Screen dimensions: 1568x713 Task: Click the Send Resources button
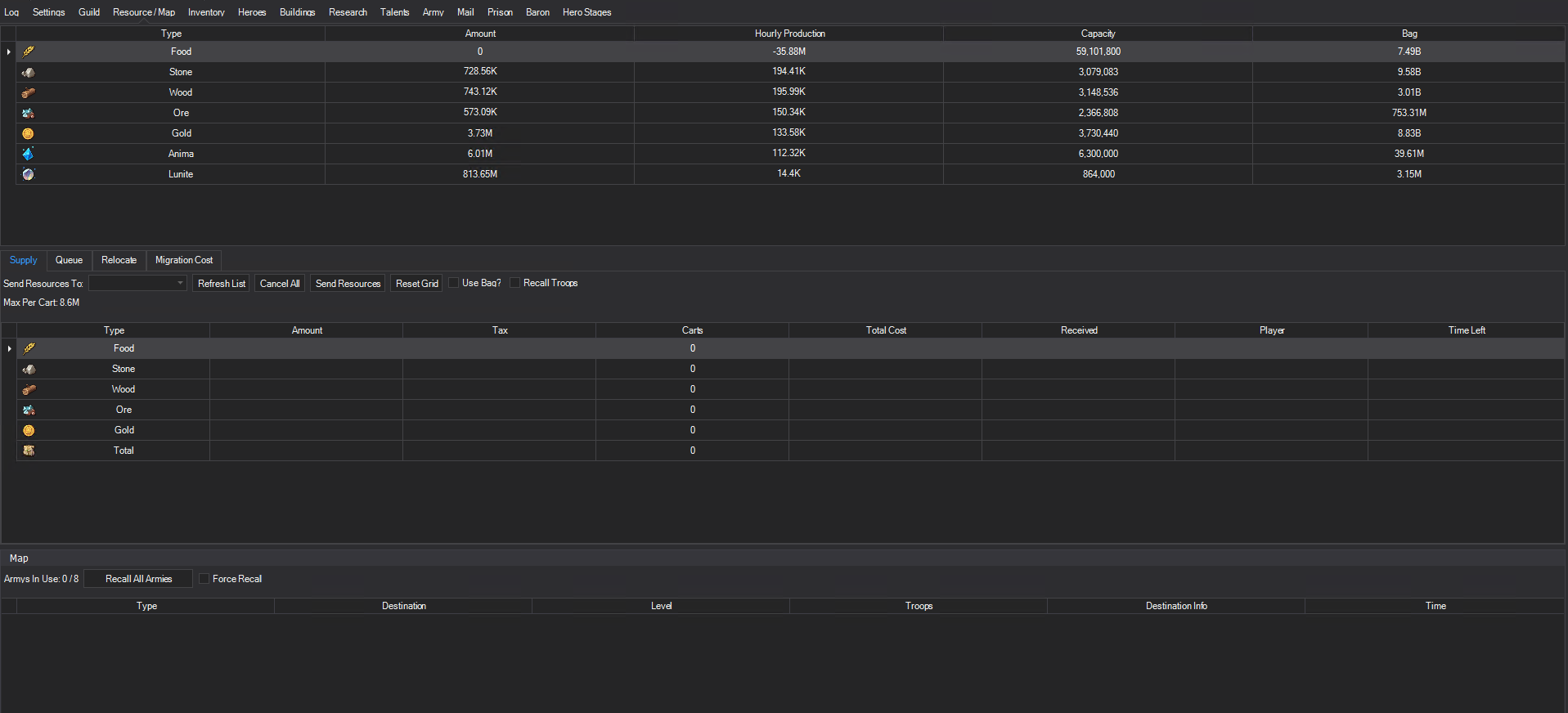(348, 284)
